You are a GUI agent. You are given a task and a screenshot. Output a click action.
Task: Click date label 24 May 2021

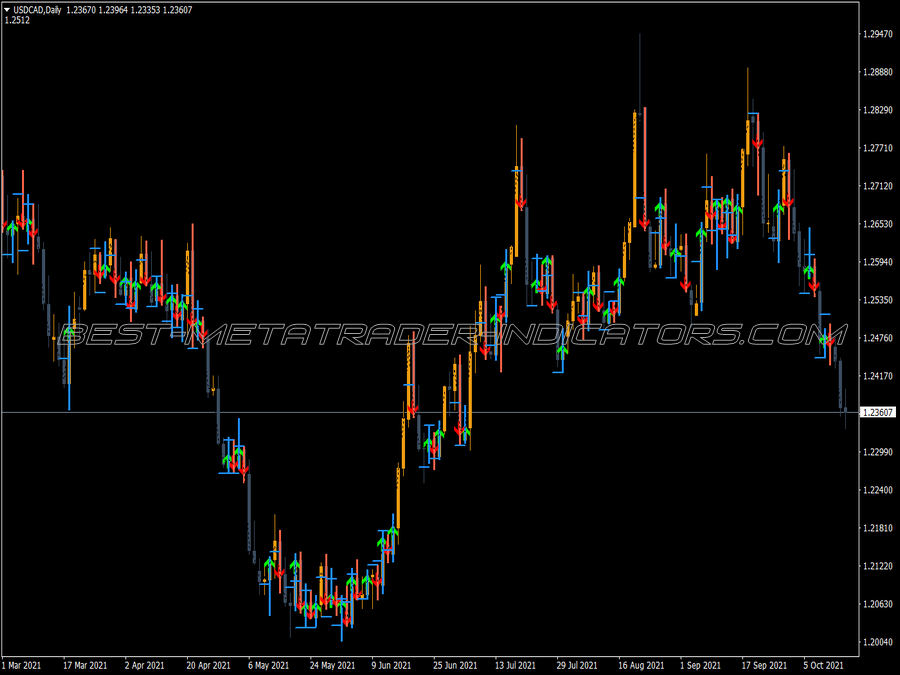pyautogui.click(x=332, y=666)
